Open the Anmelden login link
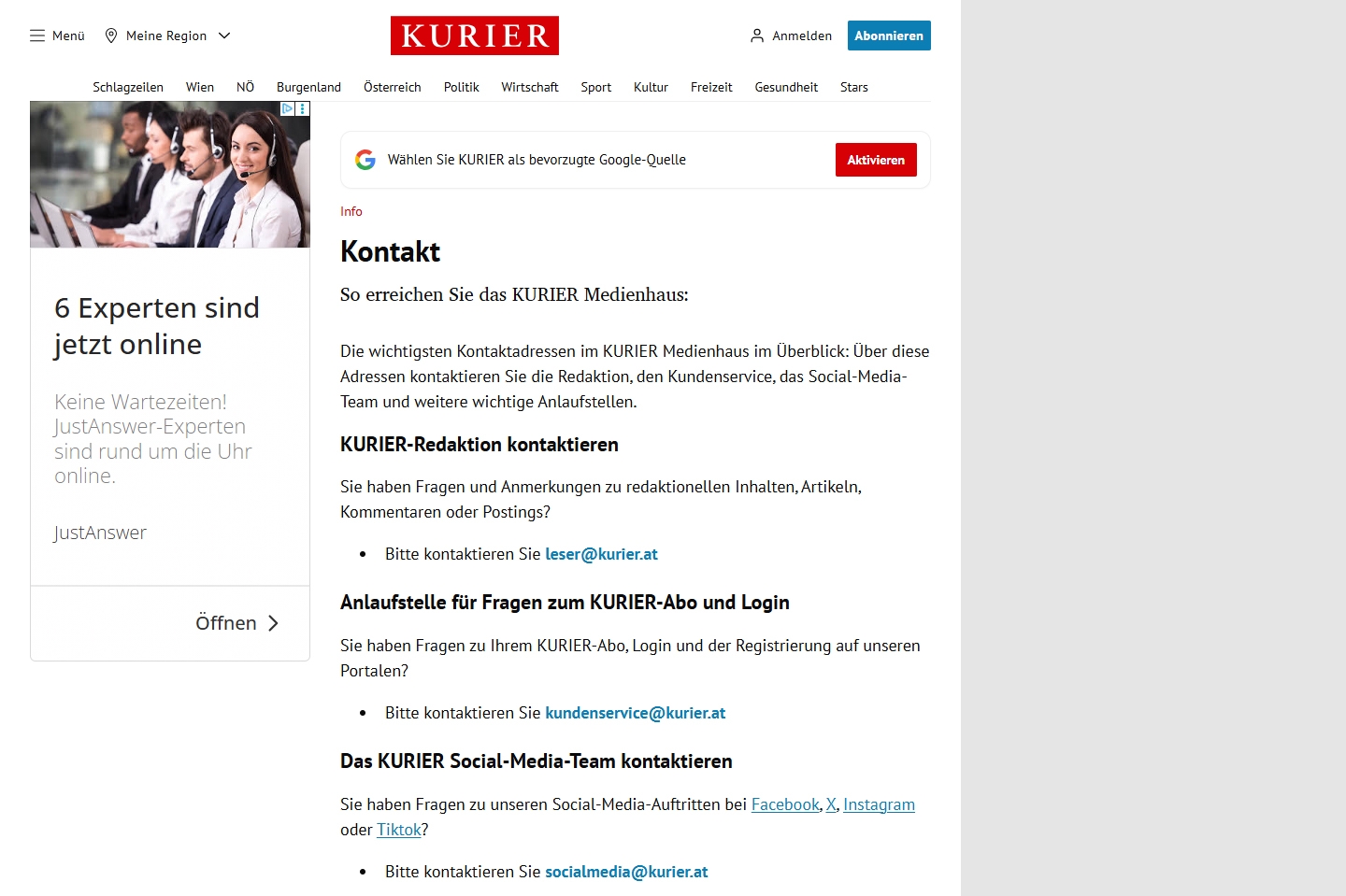This screenshot has height=896, width=1346. click(x=802, y=36)
